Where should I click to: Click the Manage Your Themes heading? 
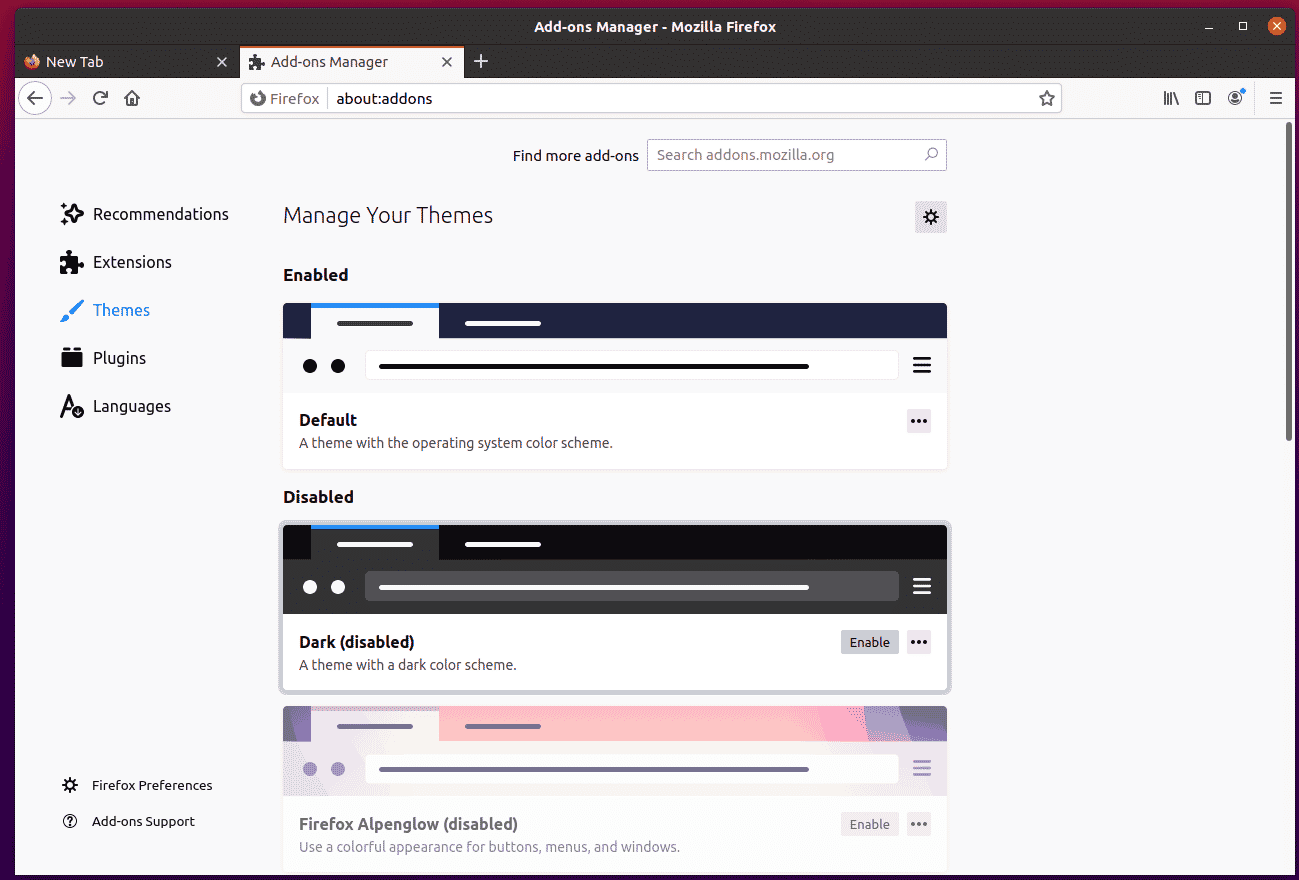coord(388,215)
